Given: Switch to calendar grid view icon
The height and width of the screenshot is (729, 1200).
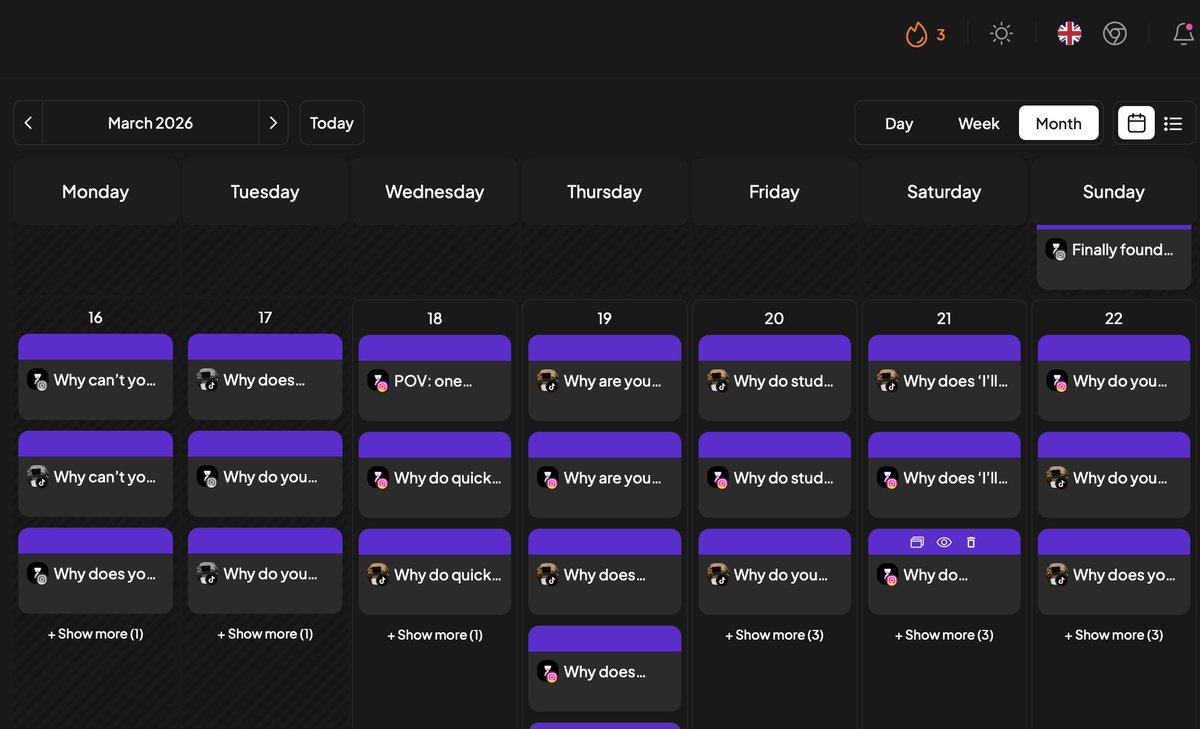Looking at the screenshot, I should [1136, 123].
